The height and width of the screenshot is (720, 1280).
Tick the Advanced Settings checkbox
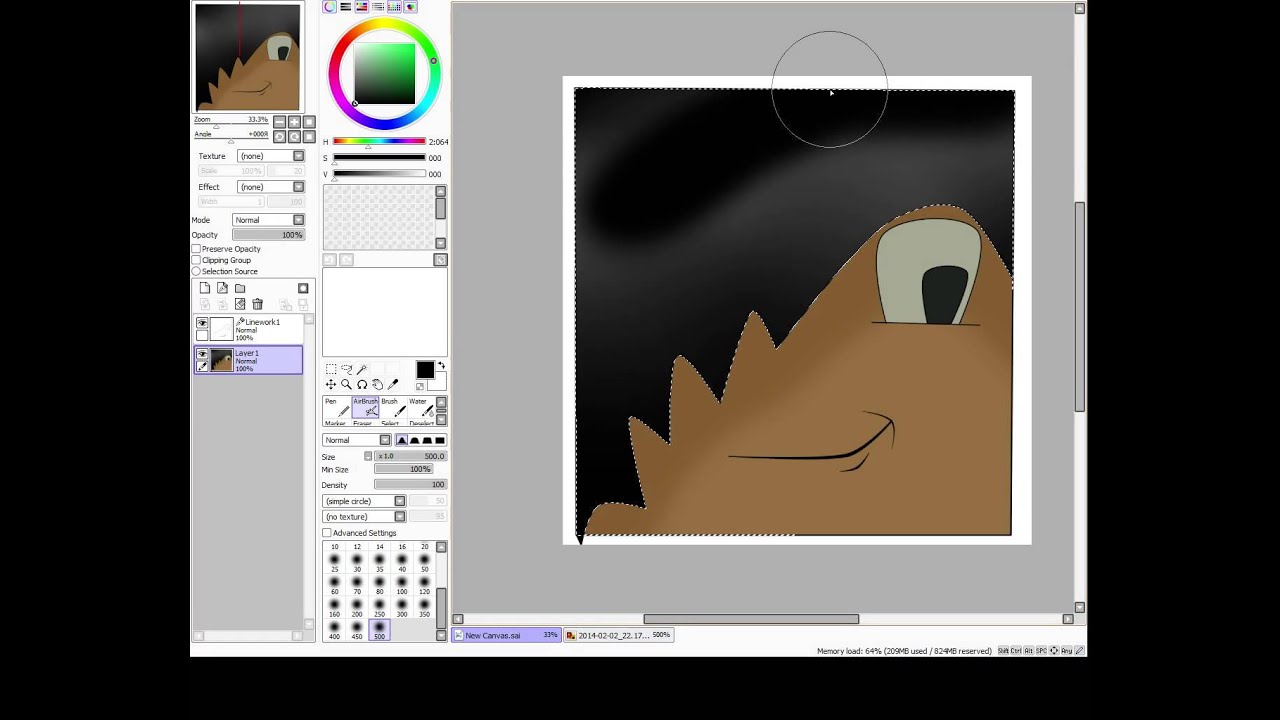[327, 533]
